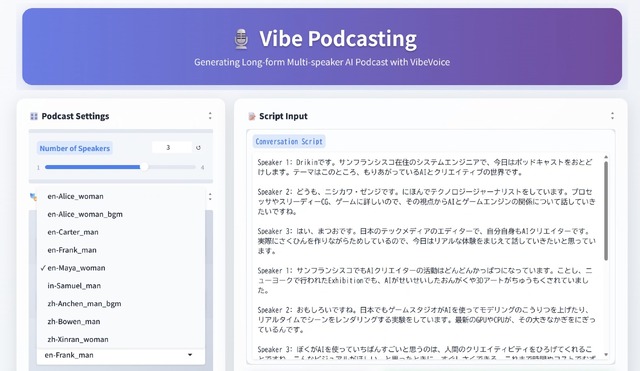
Task: Select in-Samuel_man voice option
Action: tap(121, 286)
